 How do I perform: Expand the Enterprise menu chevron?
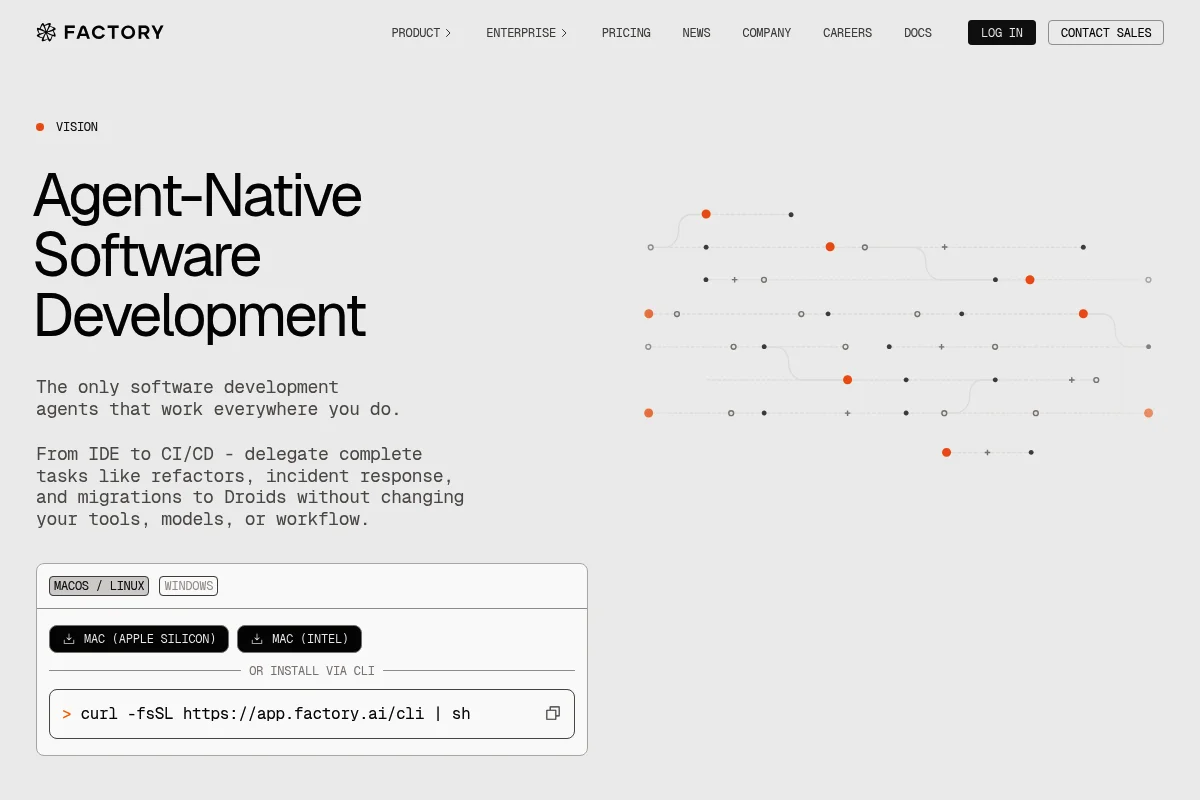click(564, 33)
